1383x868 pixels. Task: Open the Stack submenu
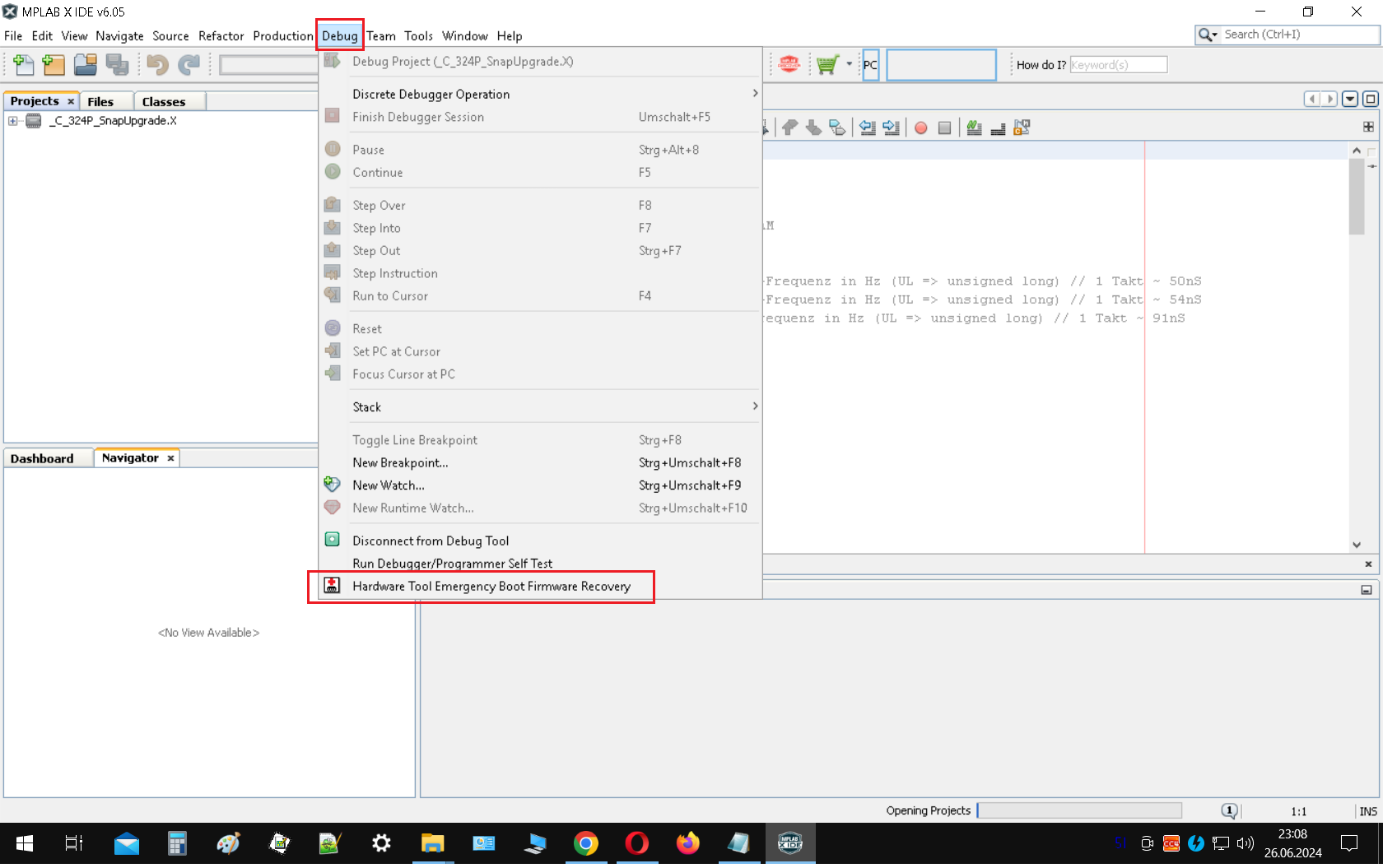(x=540, y=406)
